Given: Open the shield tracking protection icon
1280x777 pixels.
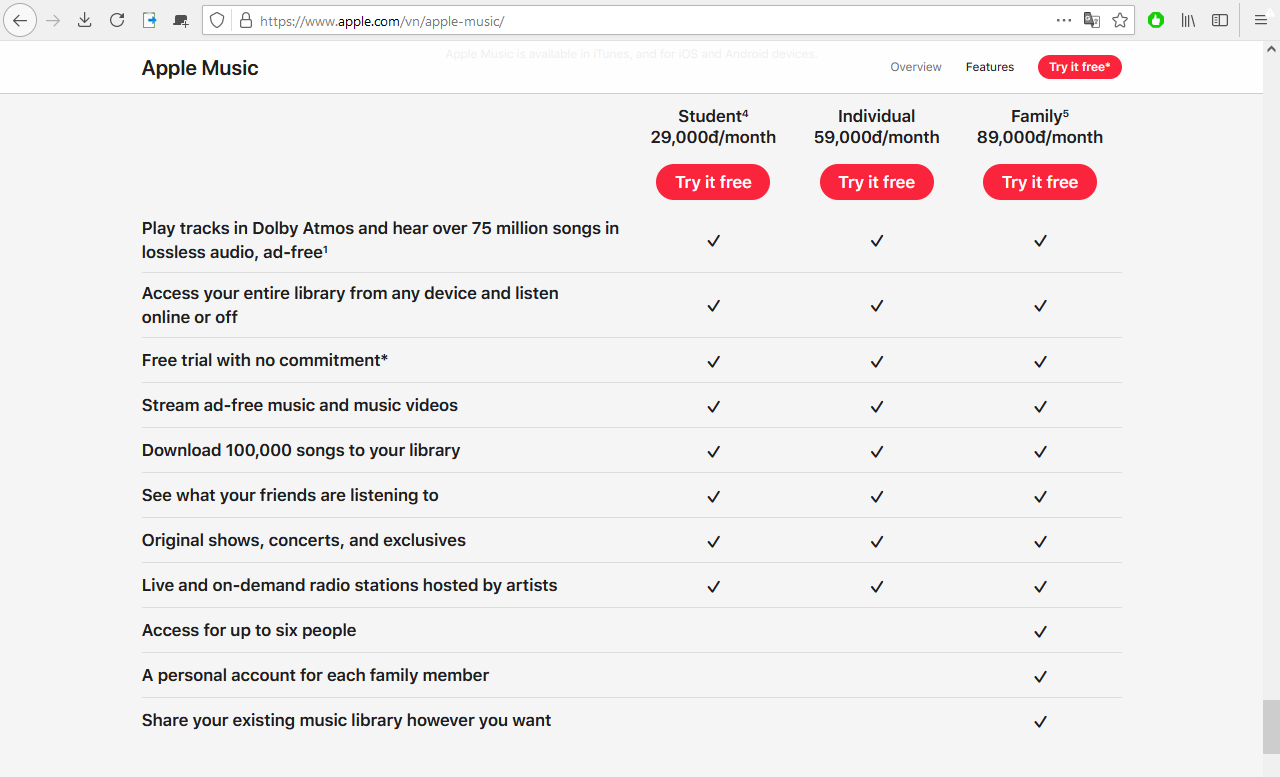Looking at the screenshot, I should 217,20.
